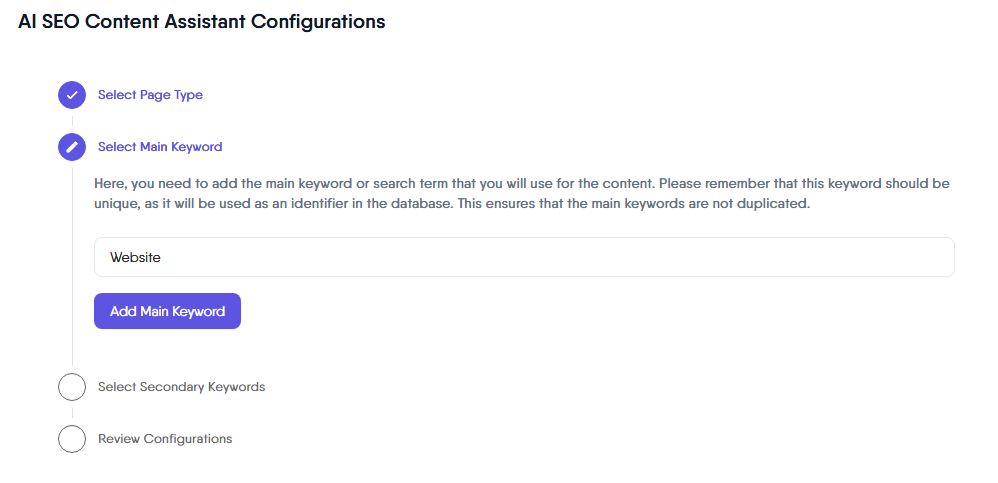This screenshot has width=998, height=483.
Task: Click connector between Secondary Keywords and Review circles
Action: click(x=72, y=413)
